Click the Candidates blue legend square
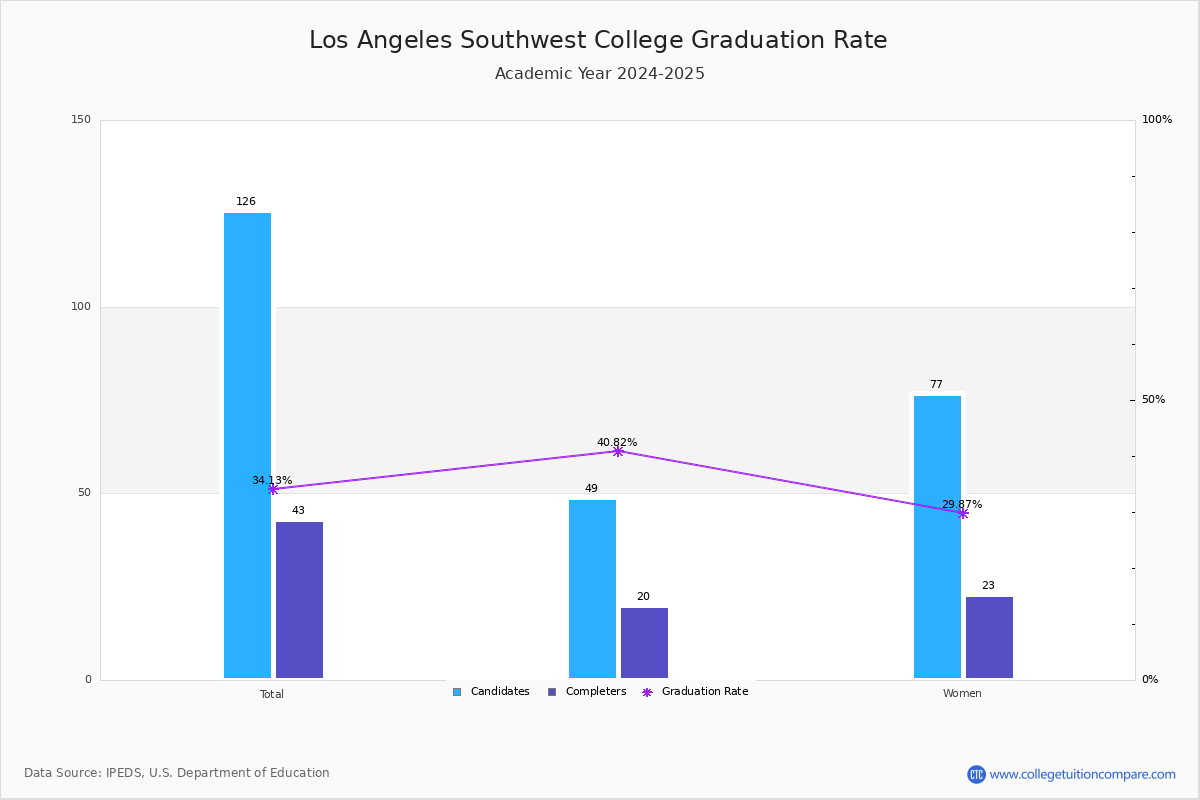This screenshot has width=1200, height=800. point(457,692)
